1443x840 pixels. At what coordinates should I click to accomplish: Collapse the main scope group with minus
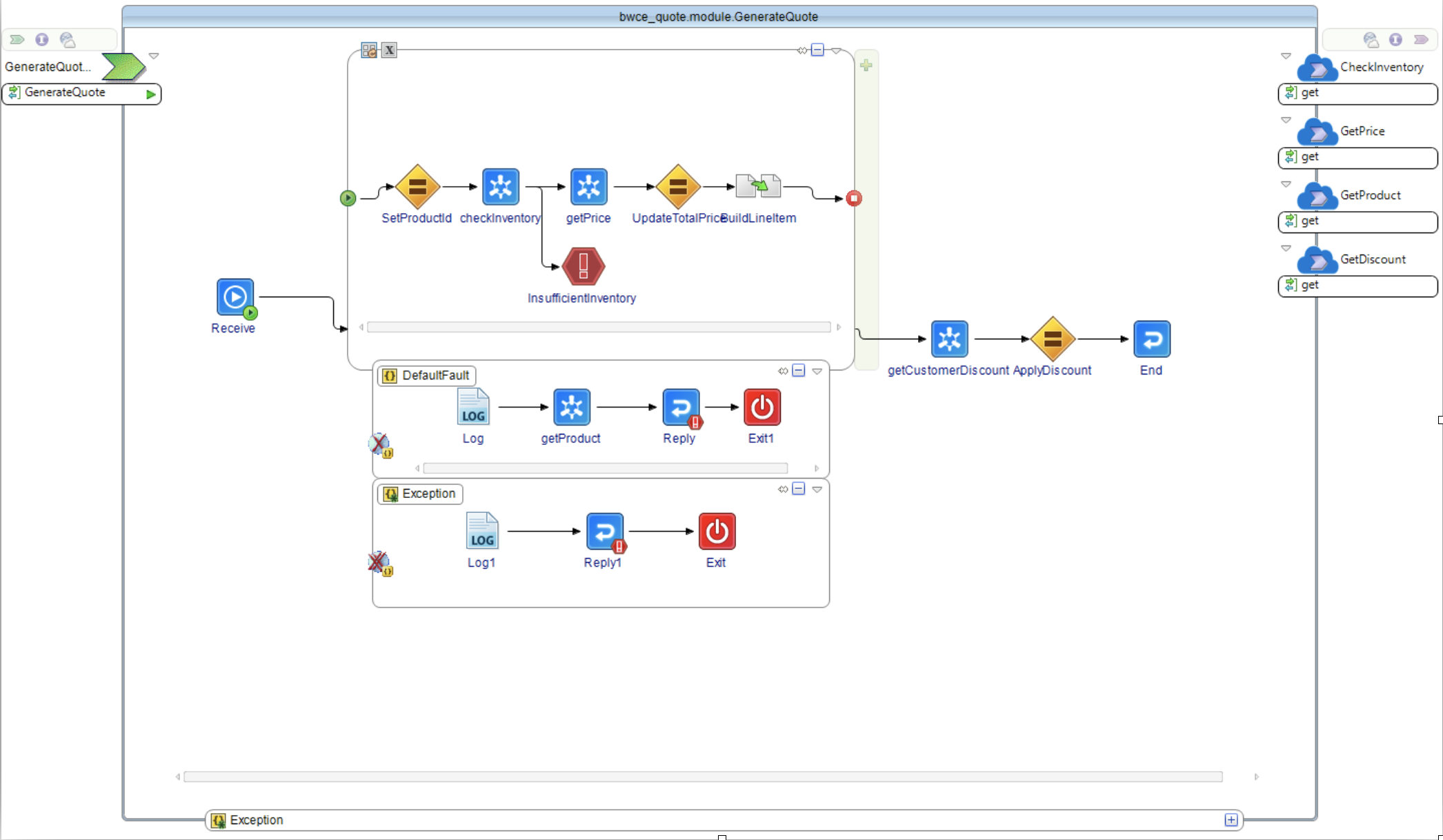click(817, 50)
